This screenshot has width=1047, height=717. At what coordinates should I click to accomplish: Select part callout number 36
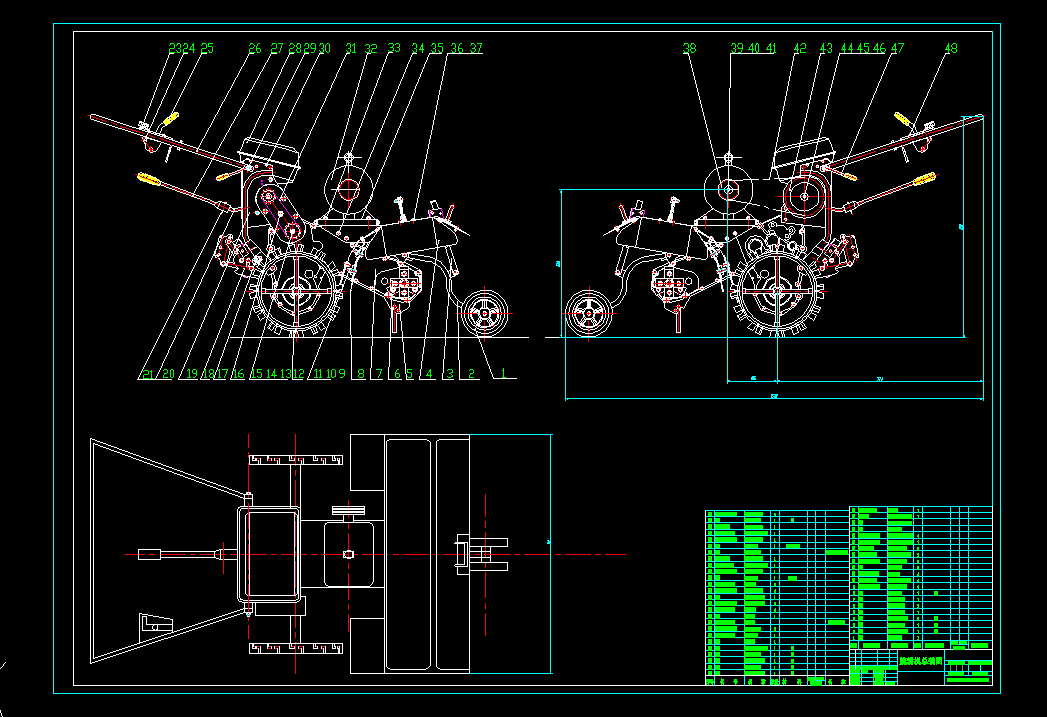click(457, 48)
